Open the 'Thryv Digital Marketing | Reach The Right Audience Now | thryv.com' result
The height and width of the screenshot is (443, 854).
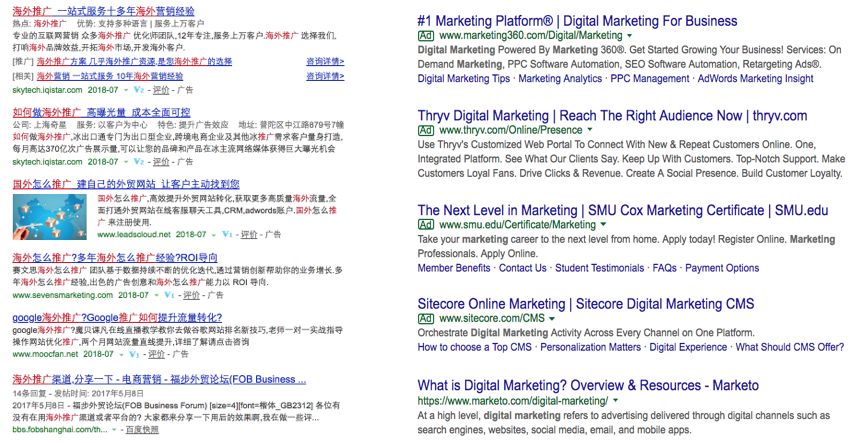pyautogui.click(x=612, y=116)
